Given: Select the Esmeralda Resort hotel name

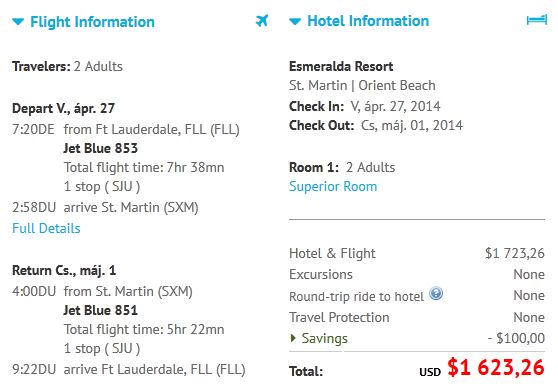Looking at the screenshot, I should (341, 66).
